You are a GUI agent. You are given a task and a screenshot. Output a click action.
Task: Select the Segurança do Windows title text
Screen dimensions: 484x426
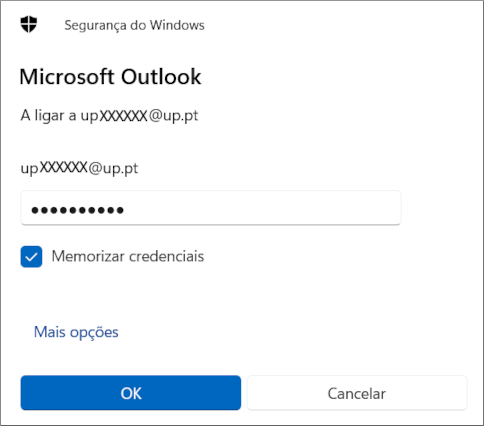134,25
